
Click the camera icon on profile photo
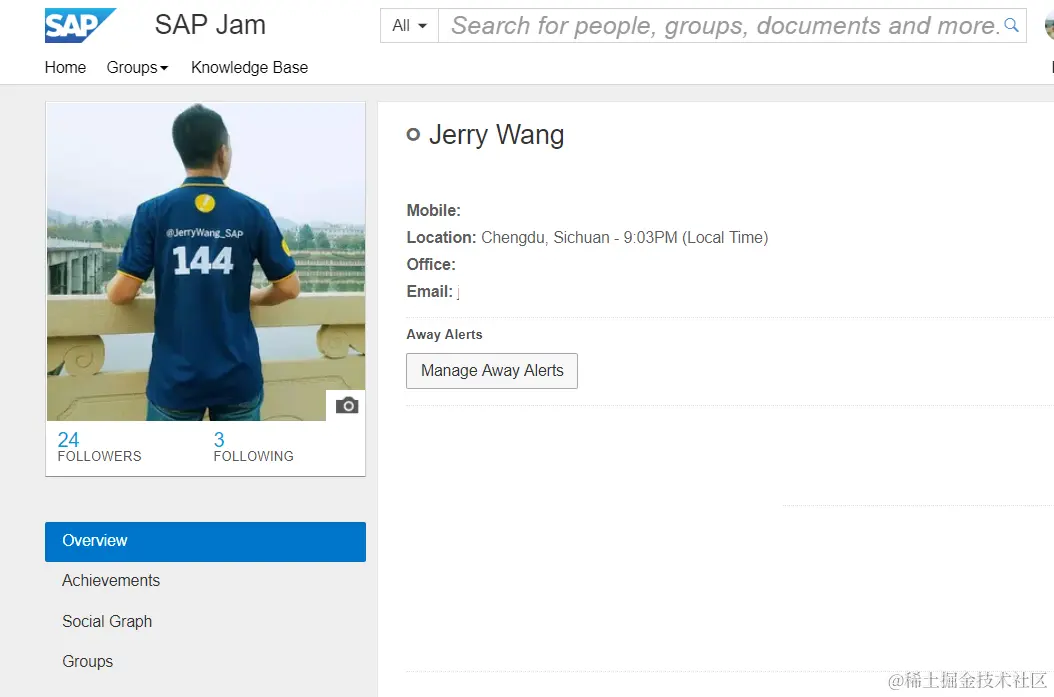(347, 405)
